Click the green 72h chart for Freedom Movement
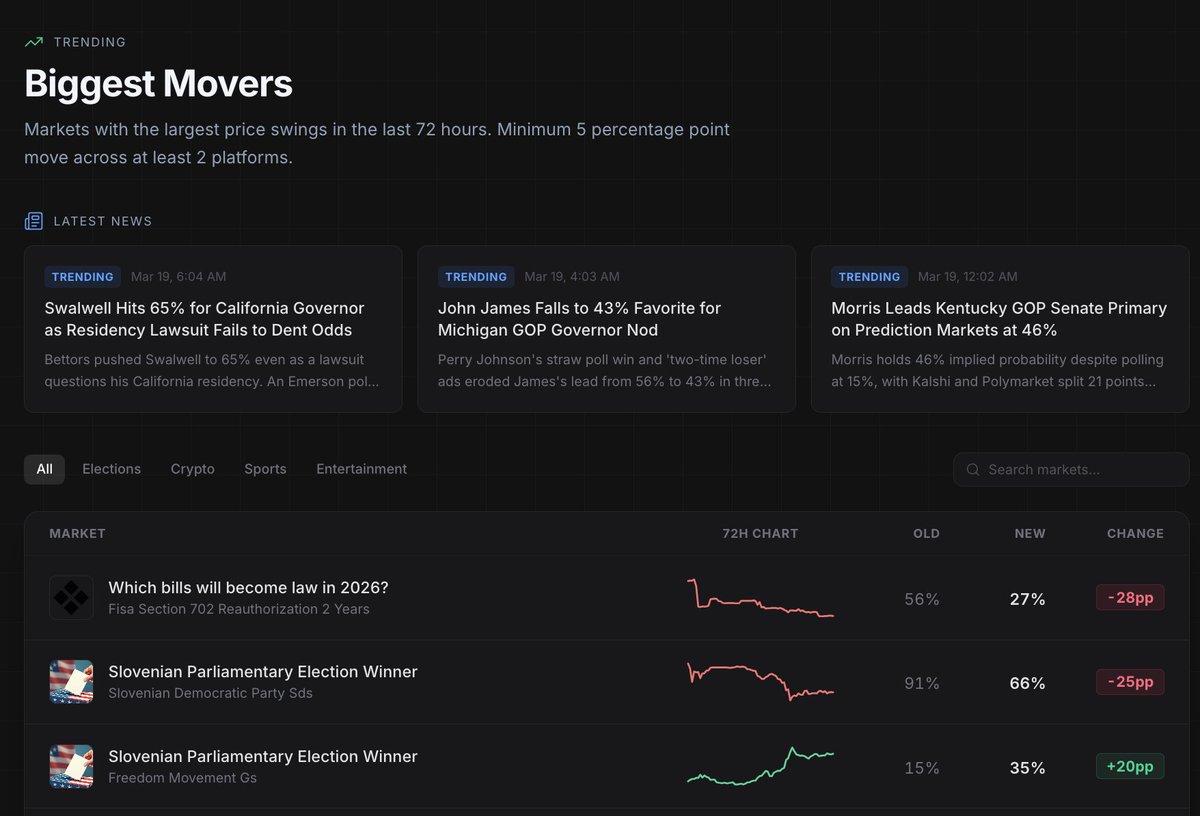 [x=761, y=766]
